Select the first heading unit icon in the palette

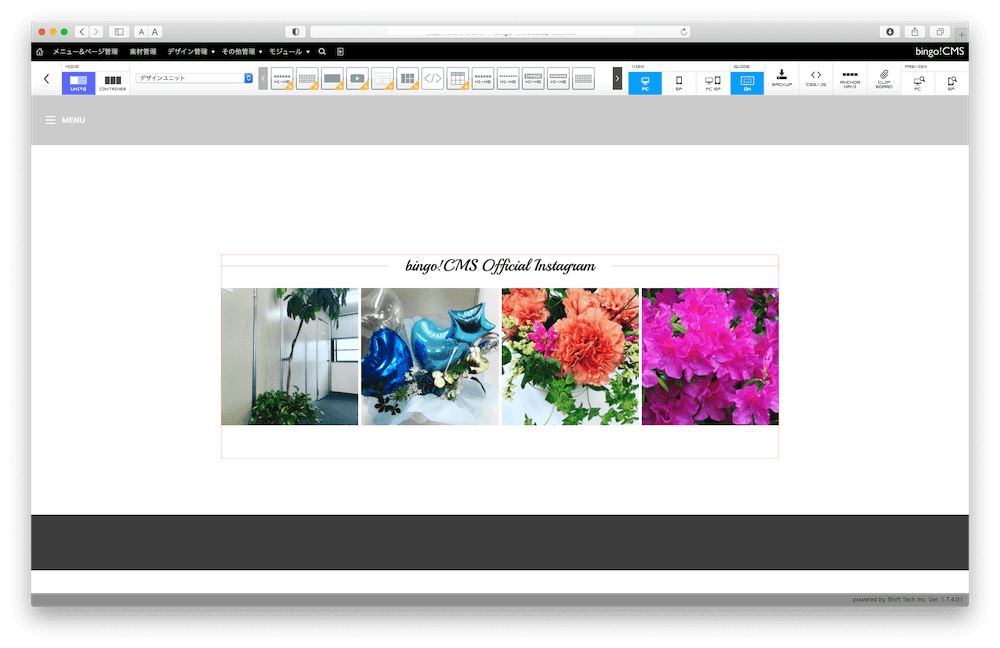(x=282, y=78)
